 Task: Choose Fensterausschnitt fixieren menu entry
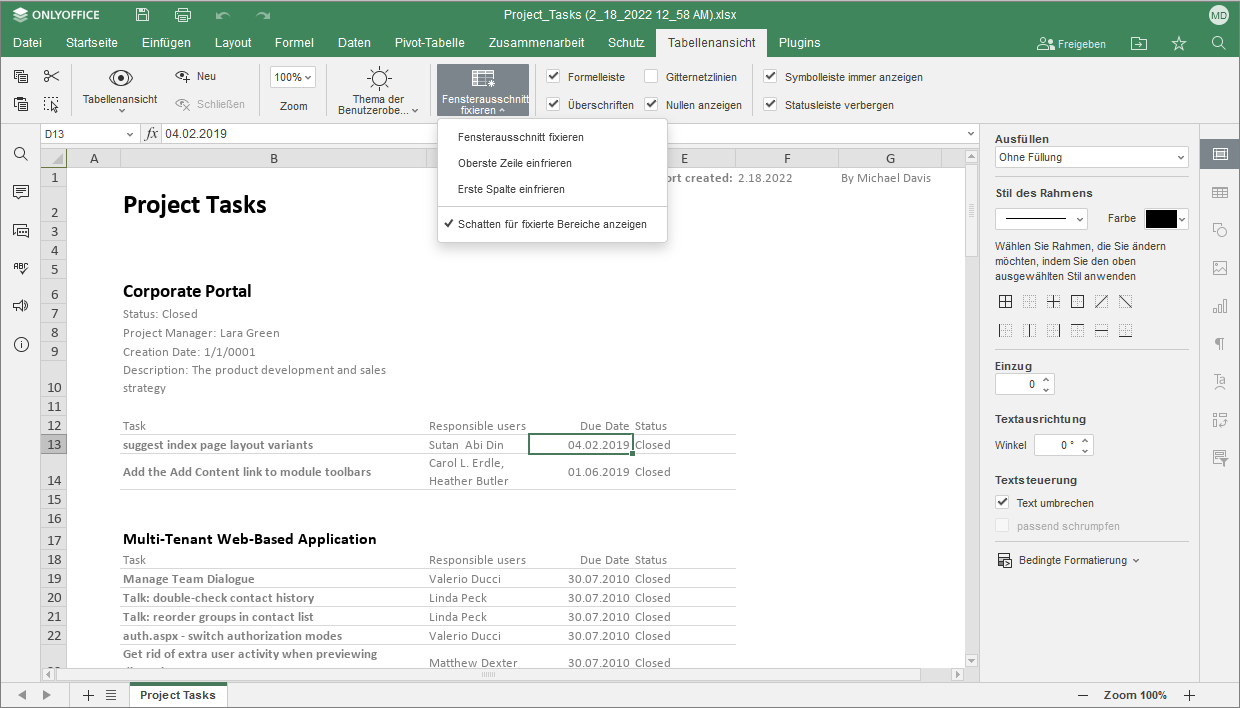[x=552, y=137]
